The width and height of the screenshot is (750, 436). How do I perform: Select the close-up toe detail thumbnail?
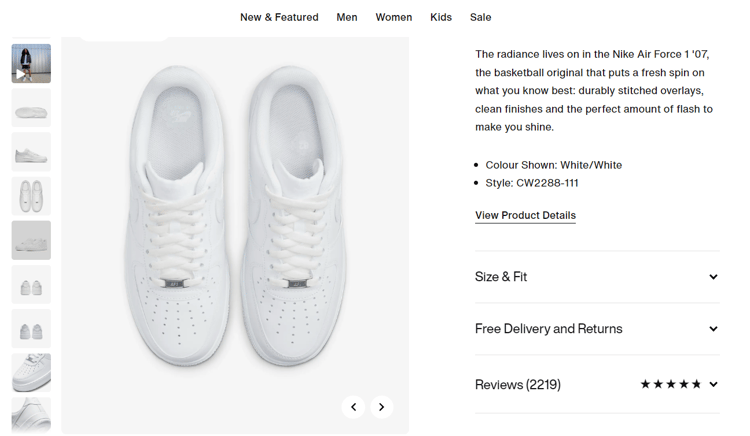pyautogui.click(x=31, y=372)
